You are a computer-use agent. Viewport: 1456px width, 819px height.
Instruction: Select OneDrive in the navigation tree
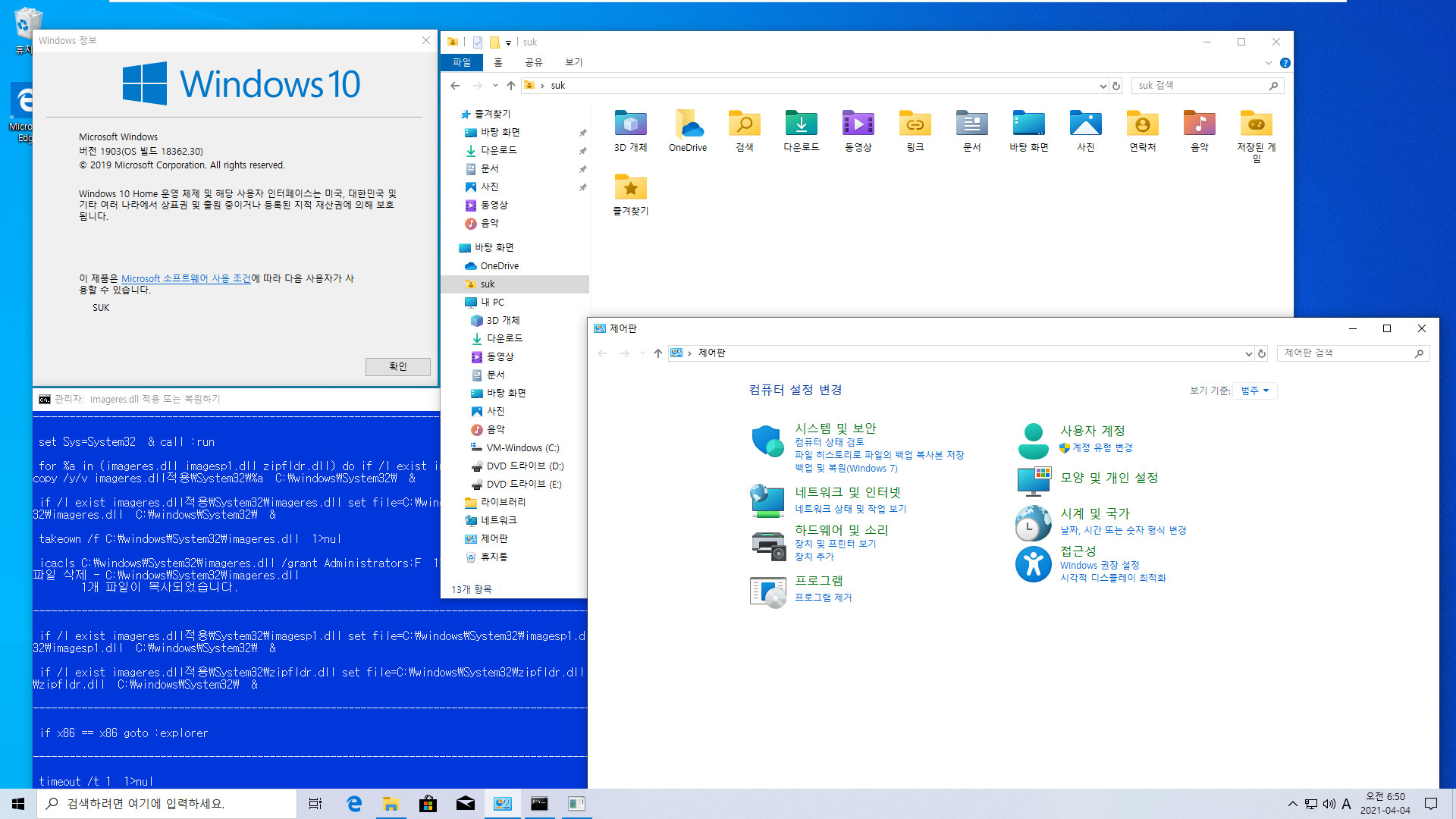[499, 266]
